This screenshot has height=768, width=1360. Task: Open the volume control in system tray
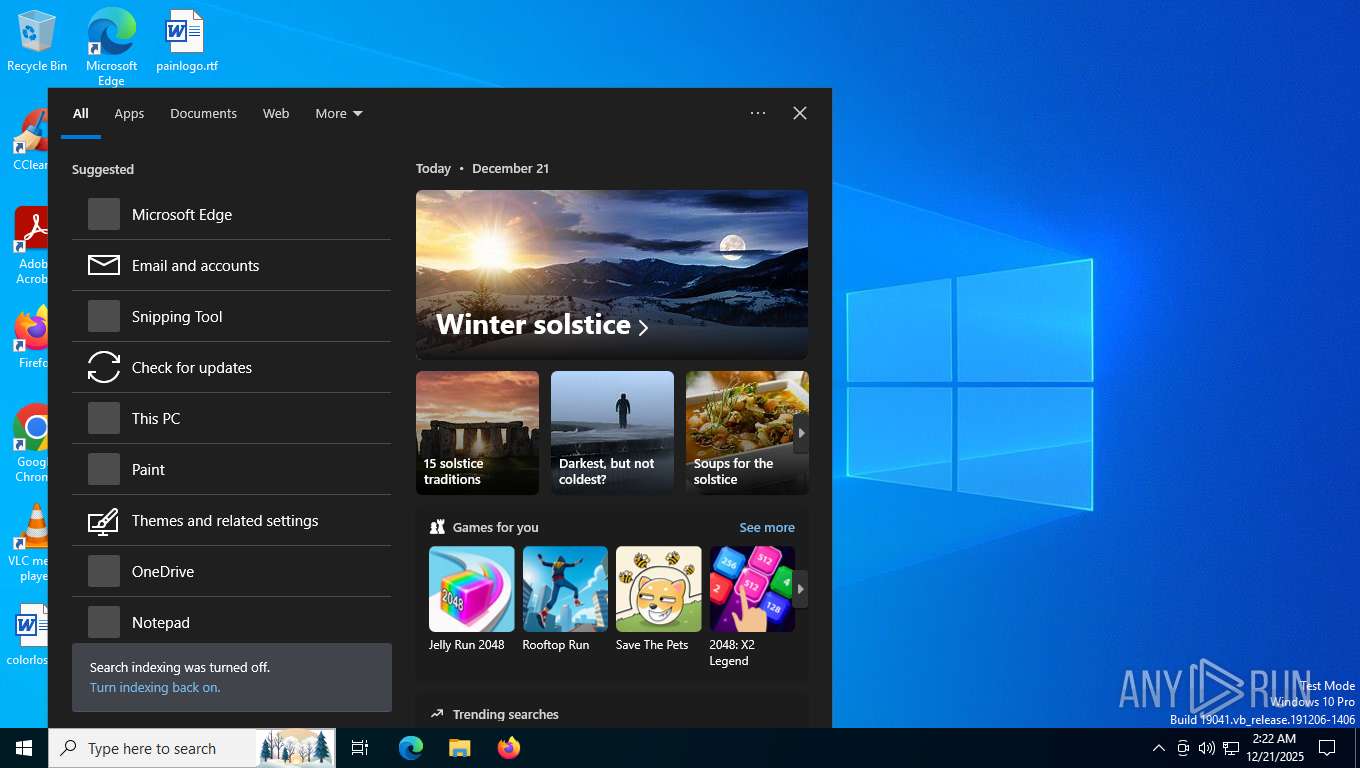[x=1206, y=748]
